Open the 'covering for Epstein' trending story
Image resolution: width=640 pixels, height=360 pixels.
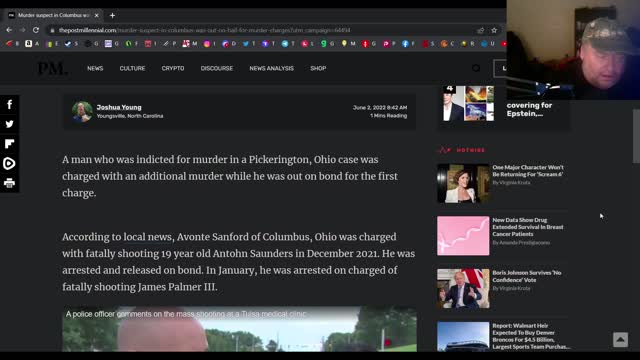[x=529, y=109]
